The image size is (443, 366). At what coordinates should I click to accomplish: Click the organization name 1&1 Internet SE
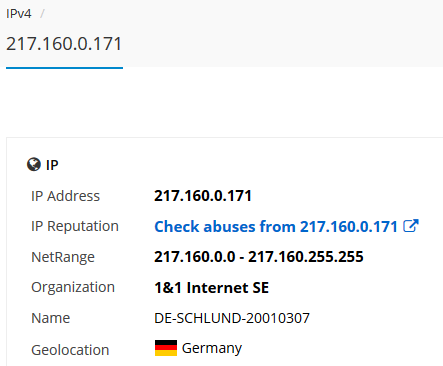pos(211,288)
